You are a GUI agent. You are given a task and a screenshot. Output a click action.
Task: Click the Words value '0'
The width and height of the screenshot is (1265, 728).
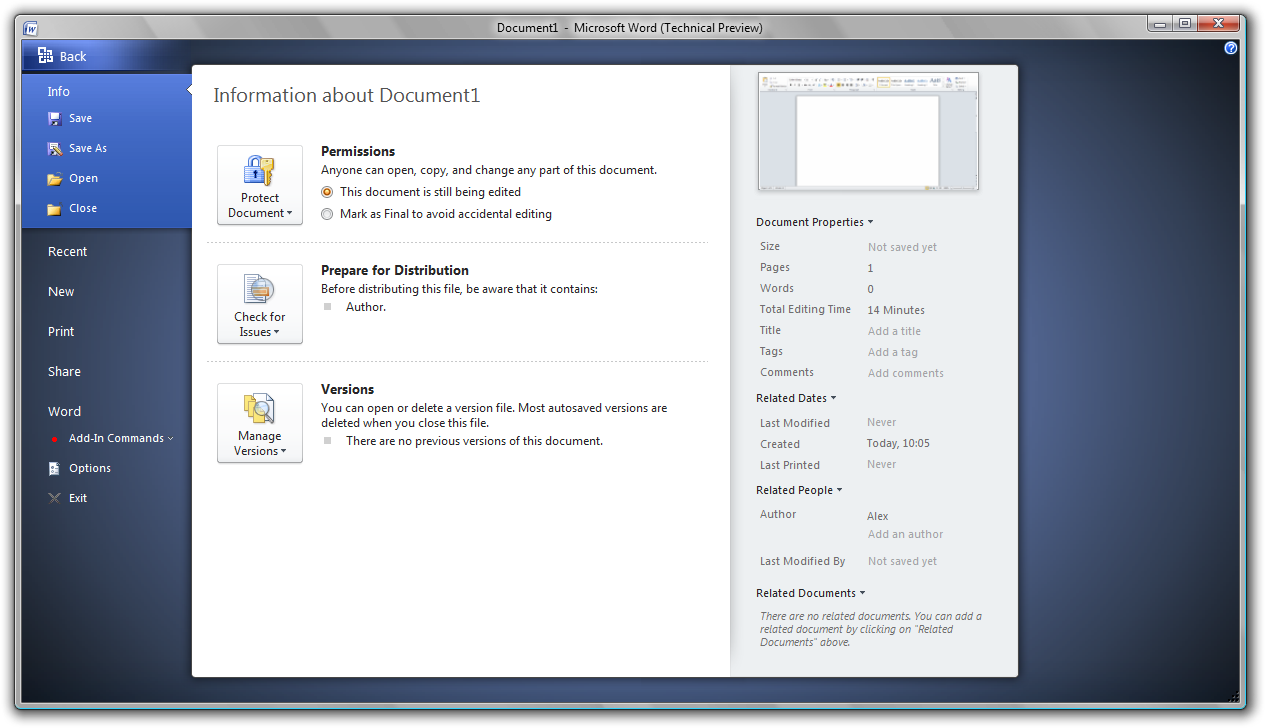click(870, 289)
